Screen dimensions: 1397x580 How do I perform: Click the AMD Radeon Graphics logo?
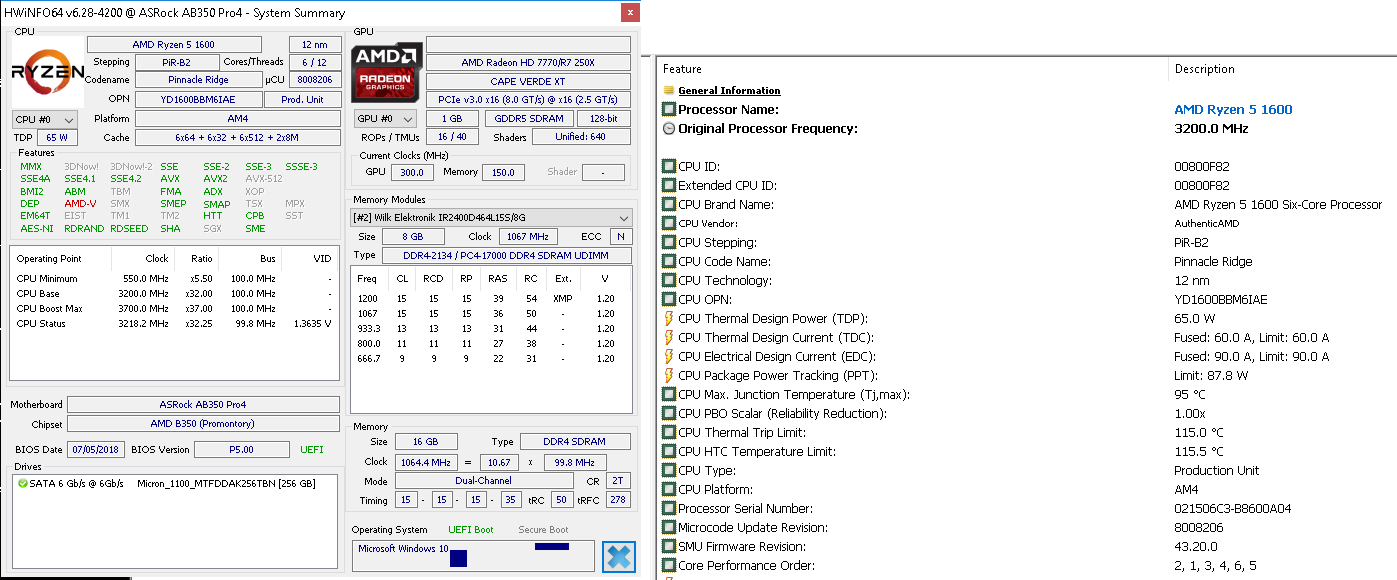pyautogui.click(x=387, y=72)
